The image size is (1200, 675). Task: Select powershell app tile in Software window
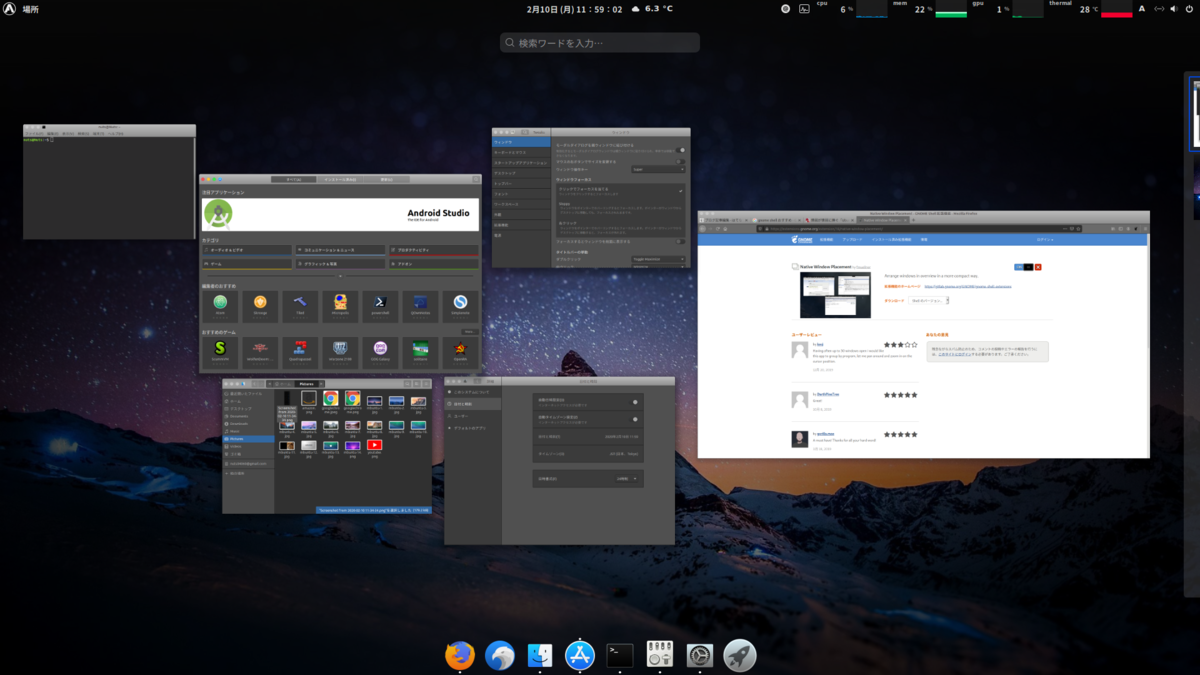pos(381,305)
